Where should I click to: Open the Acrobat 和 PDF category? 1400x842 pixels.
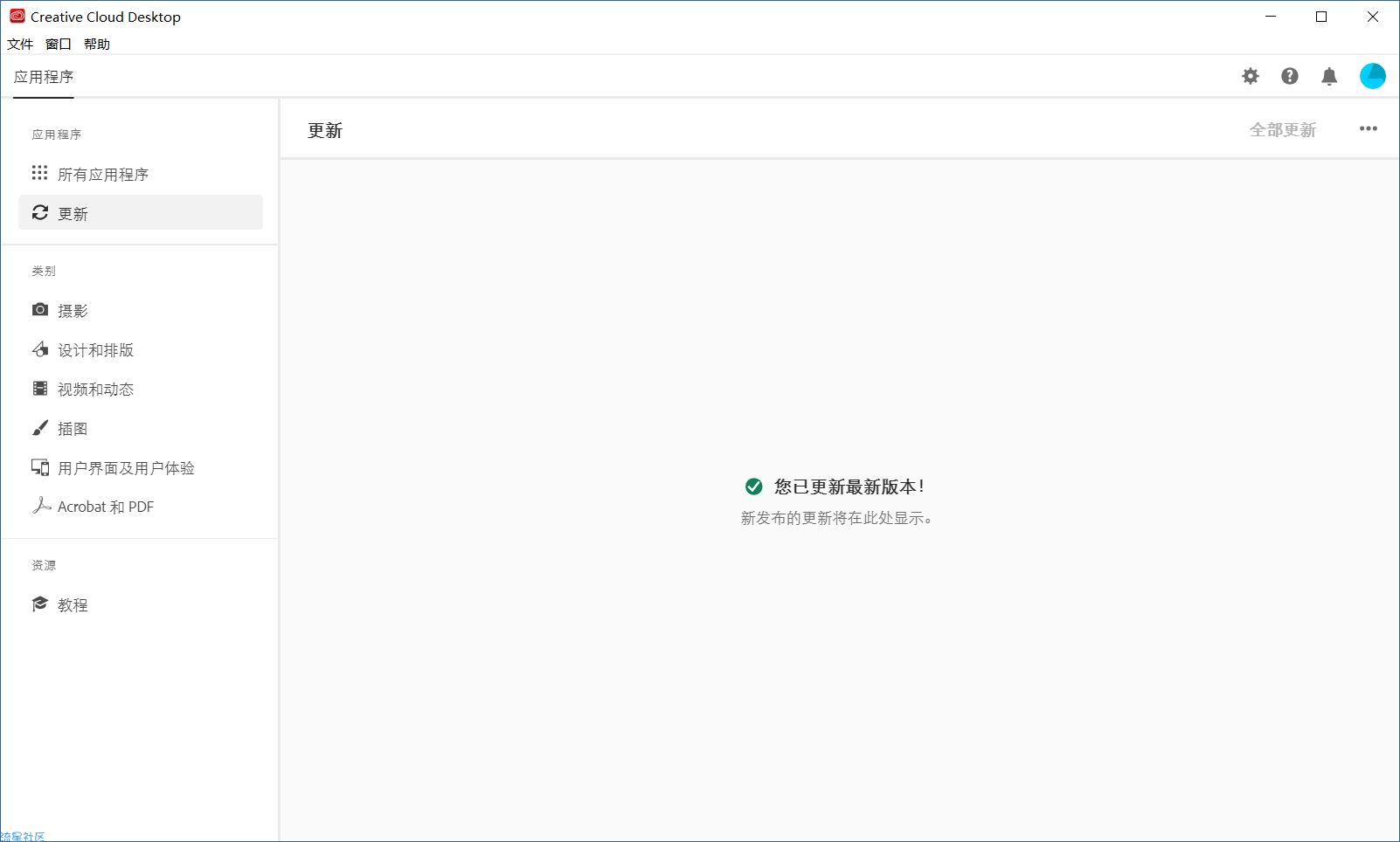141,507
